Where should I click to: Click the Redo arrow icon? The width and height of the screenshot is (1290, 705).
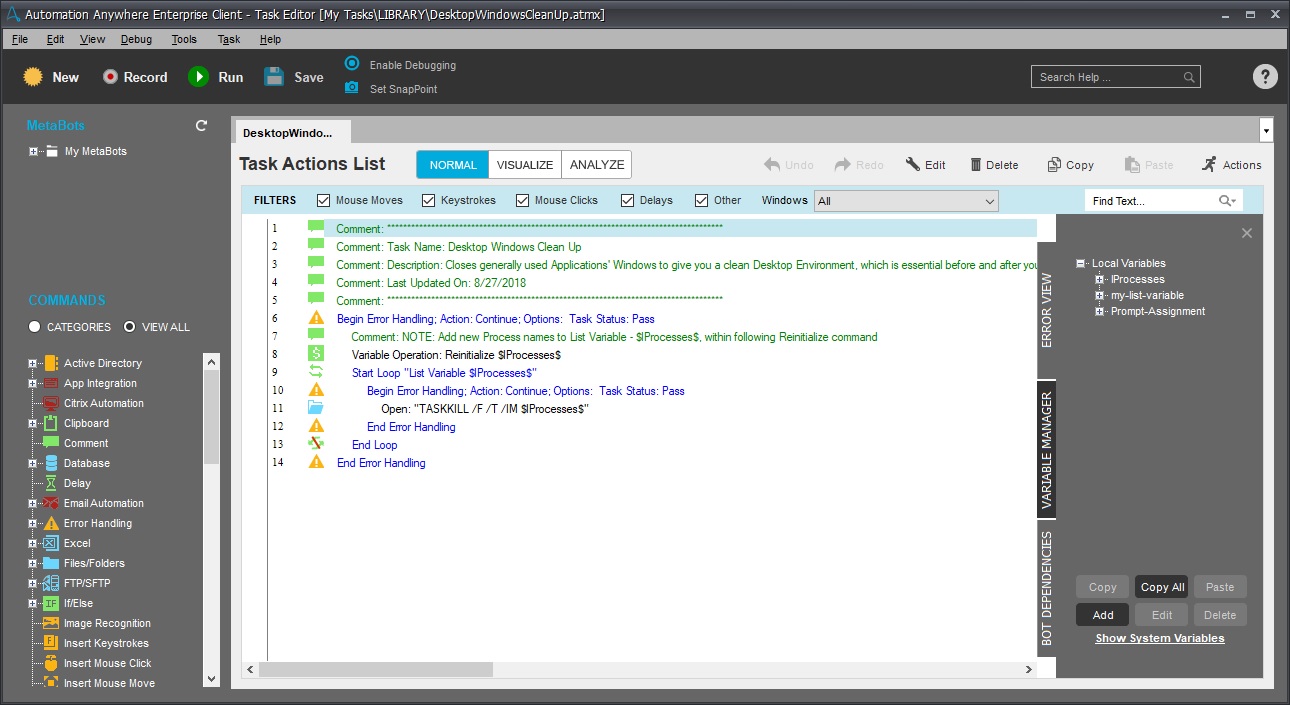click(x=843, y=165)
